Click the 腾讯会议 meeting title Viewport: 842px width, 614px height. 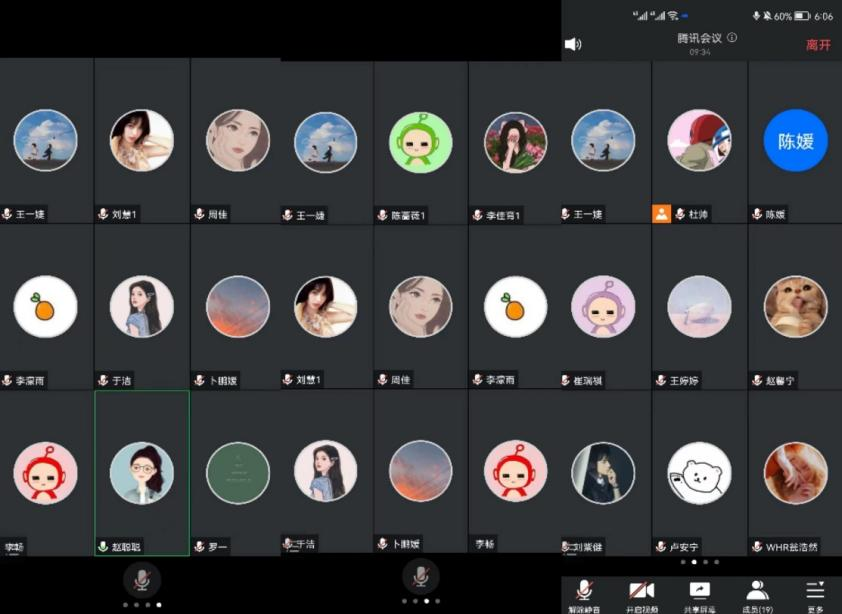pos(700,38)
